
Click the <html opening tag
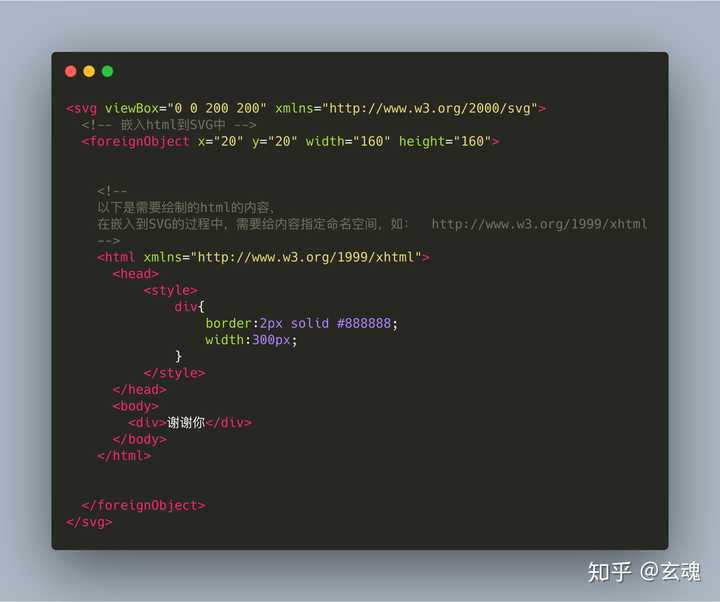click(x=116, y=257)
